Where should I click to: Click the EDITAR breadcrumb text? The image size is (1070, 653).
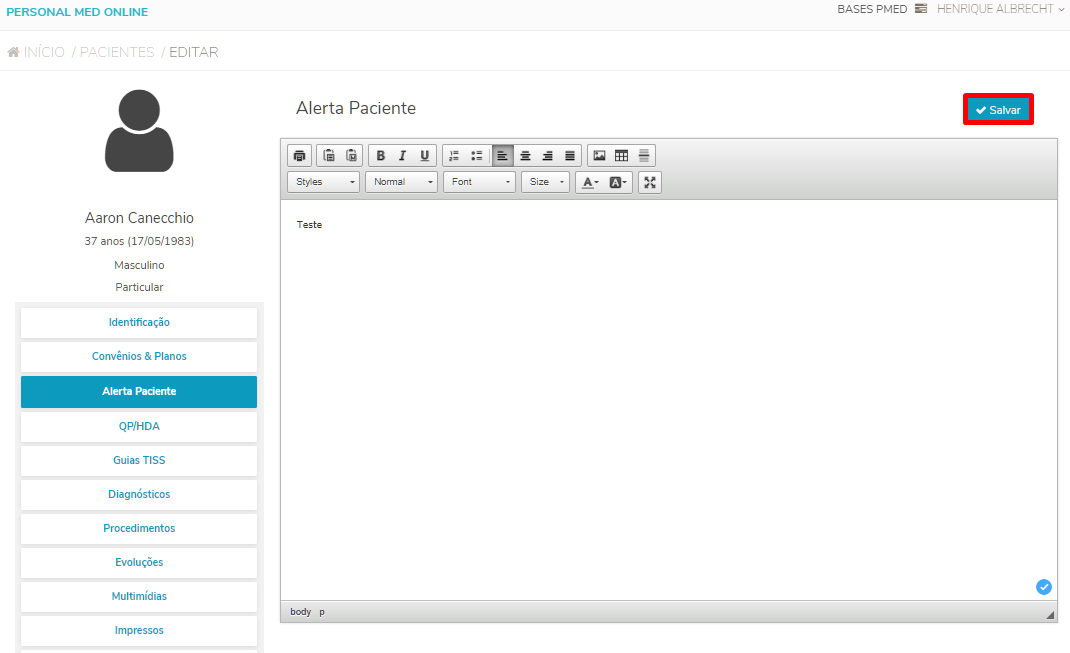(x=194, y=52)
